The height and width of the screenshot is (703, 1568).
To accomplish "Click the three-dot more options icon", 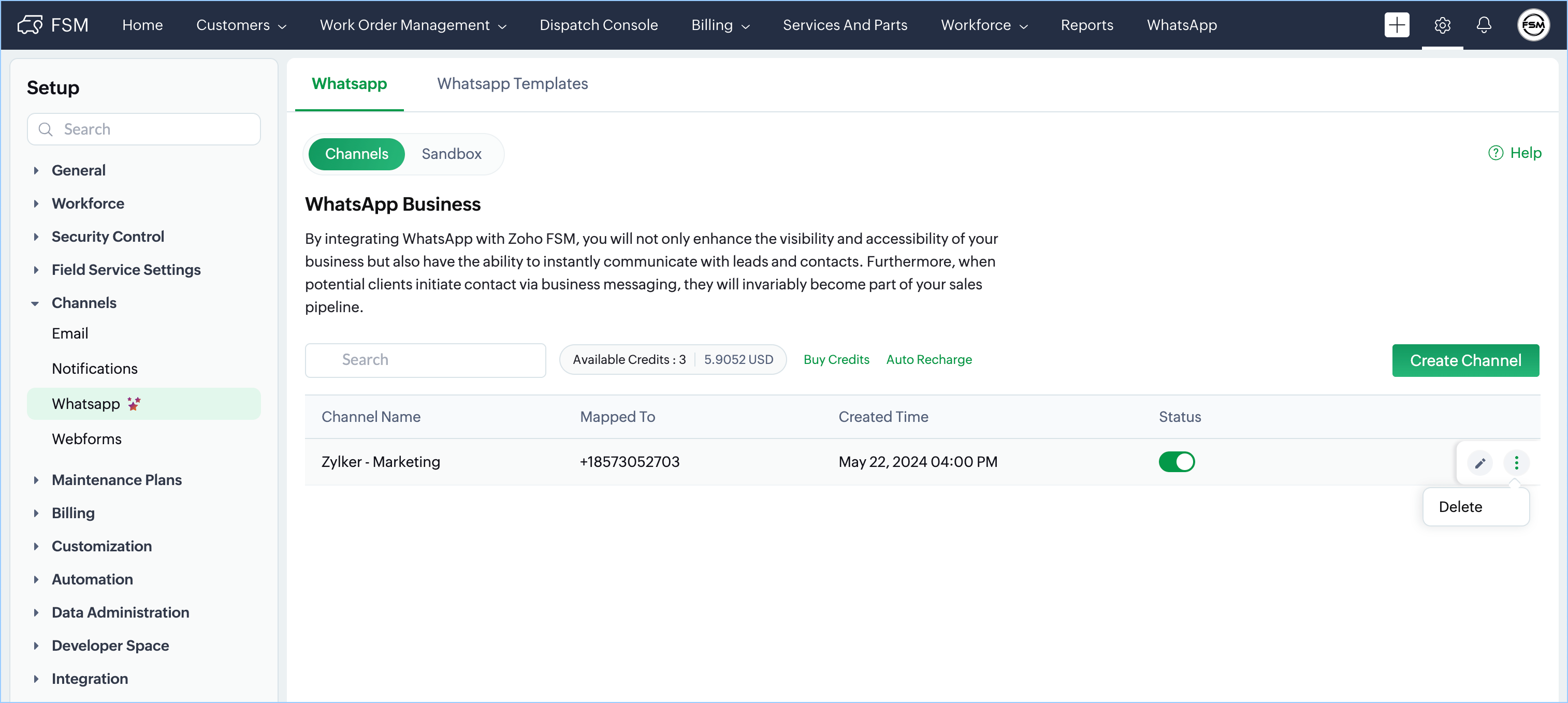I will click(x=1516, y=463).
